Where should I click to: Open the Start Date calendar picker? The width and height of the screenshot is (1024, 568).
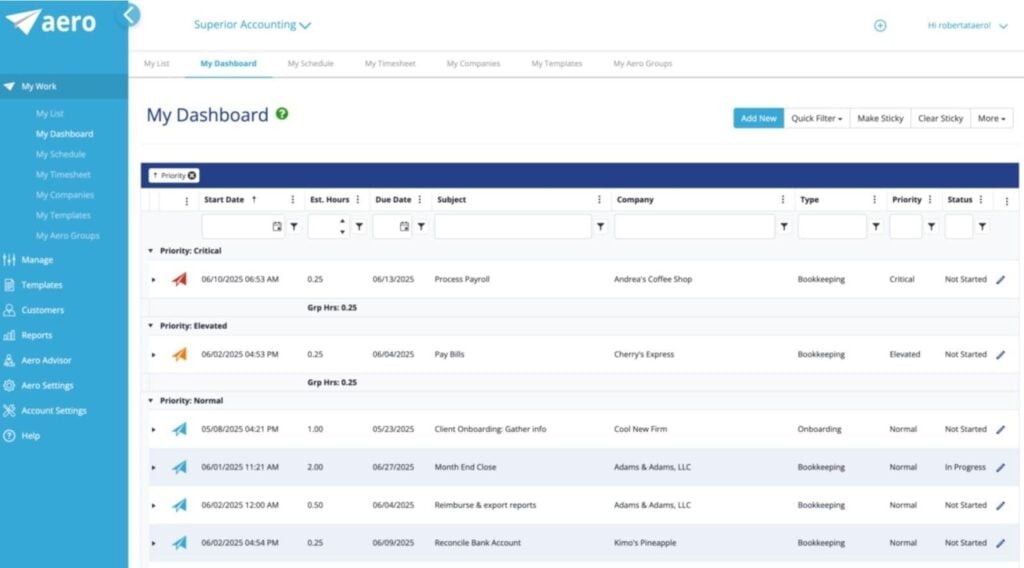click(277, 227)
